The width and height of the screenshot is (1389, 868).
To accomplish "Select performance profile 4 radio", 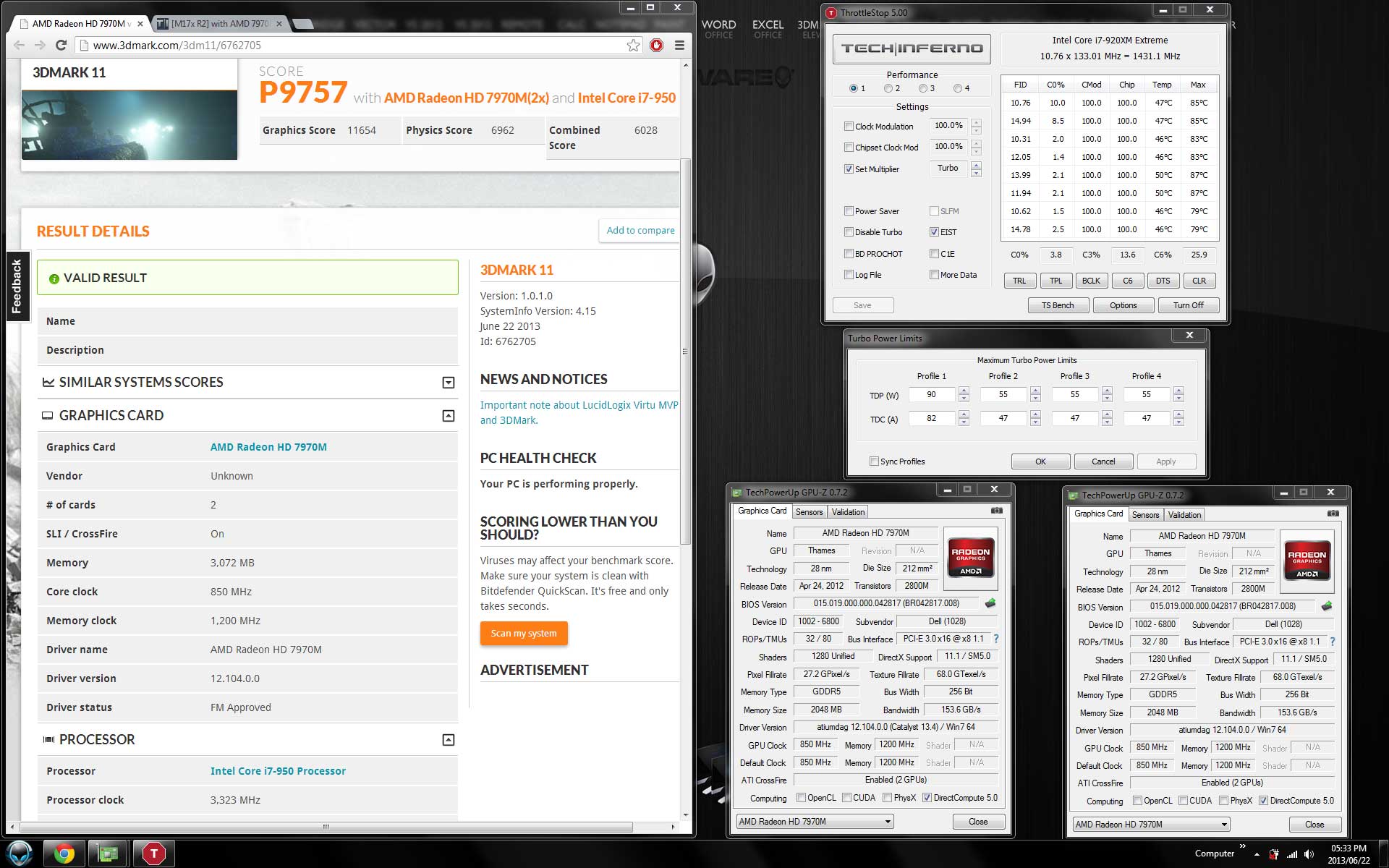I will tap(957, 88).
